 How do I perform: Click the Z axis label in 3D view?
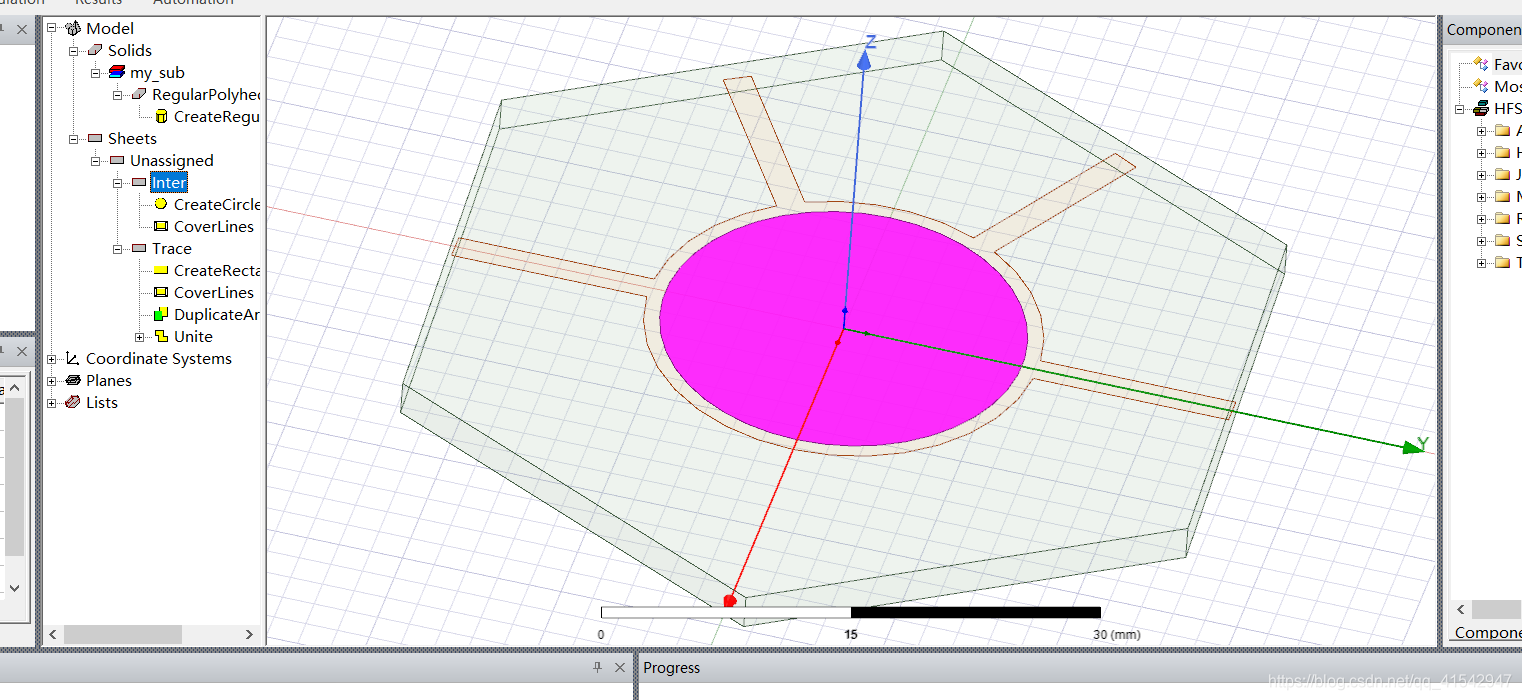pos(871,42)
